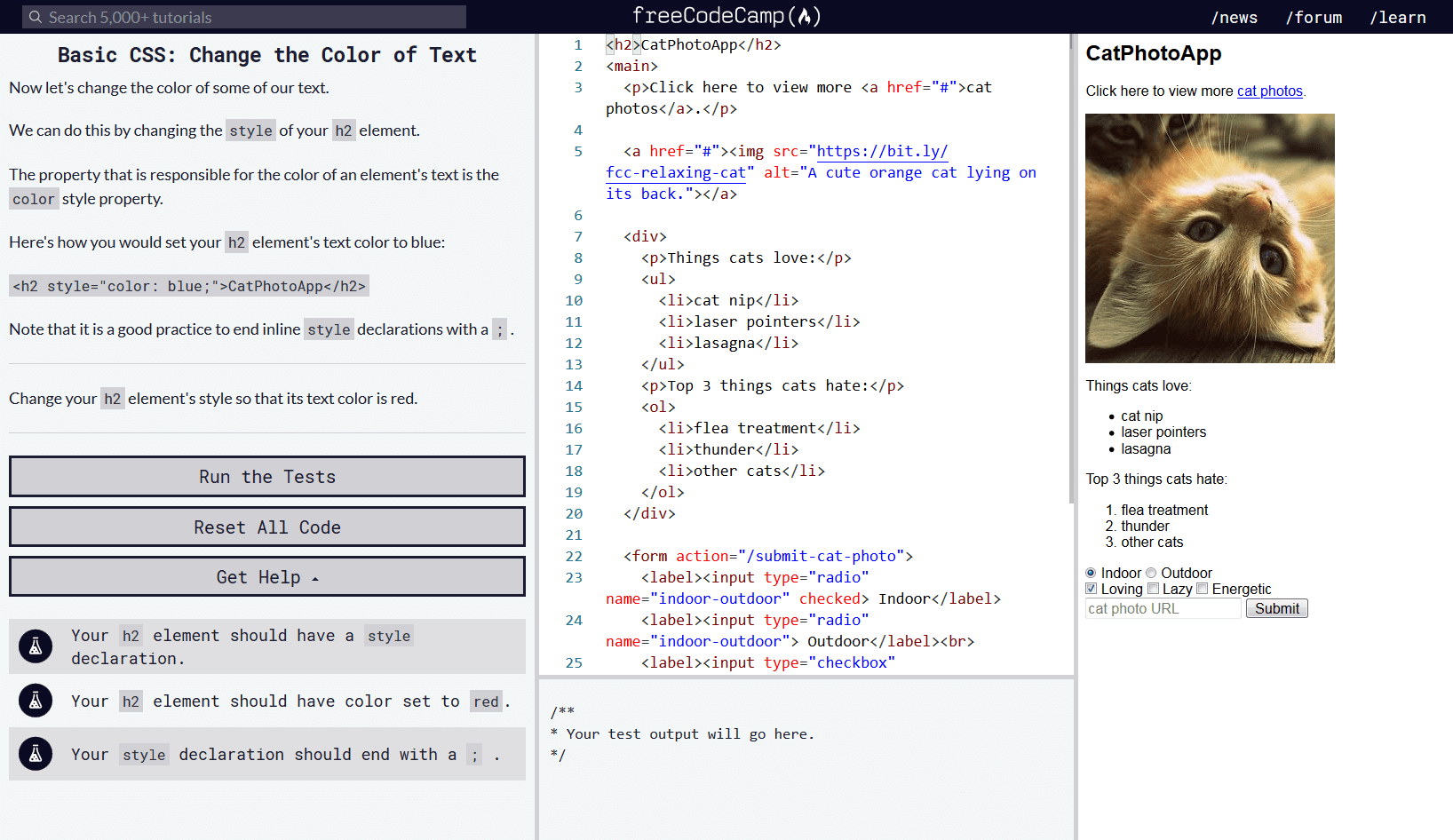Enable the Lazy checkbox
Screen dimensions: 1453x840
tap(1152, 589)
